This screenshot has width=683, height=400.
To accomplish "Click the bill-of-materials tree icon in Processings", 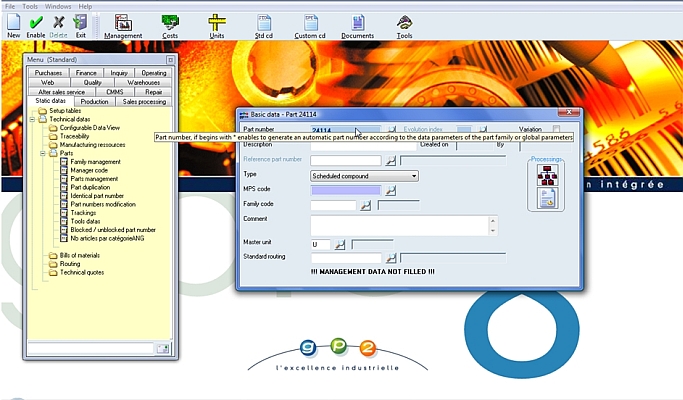I will tap(548, 176).
